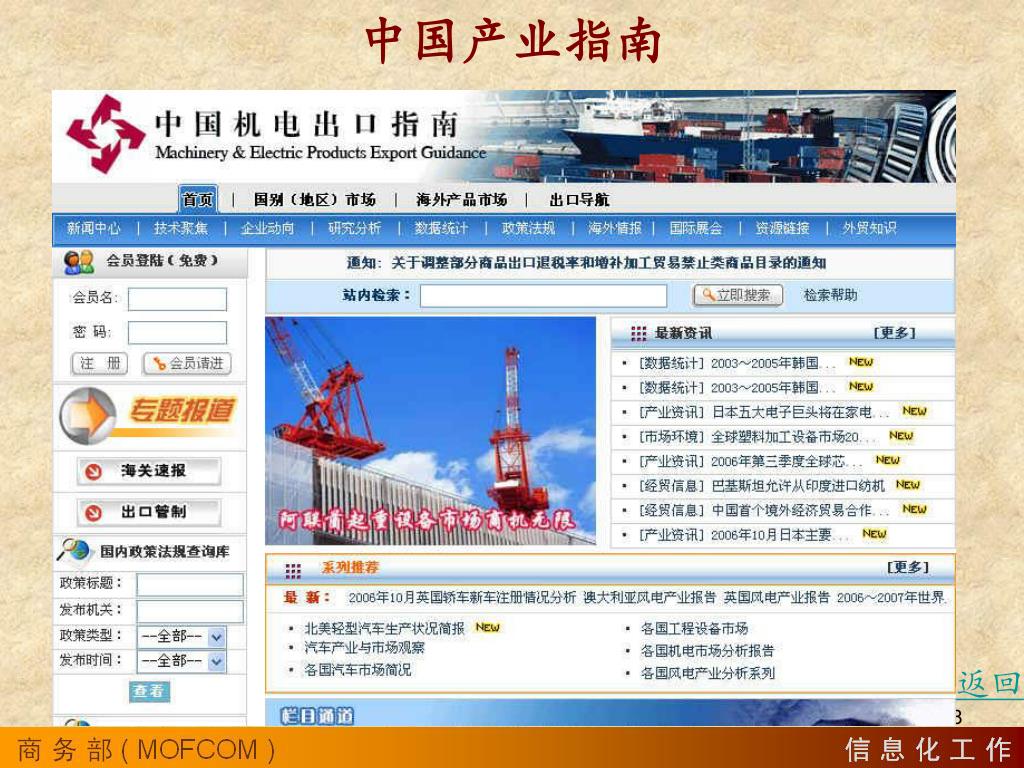Open 研究分析 menu item

coord(355,229)
